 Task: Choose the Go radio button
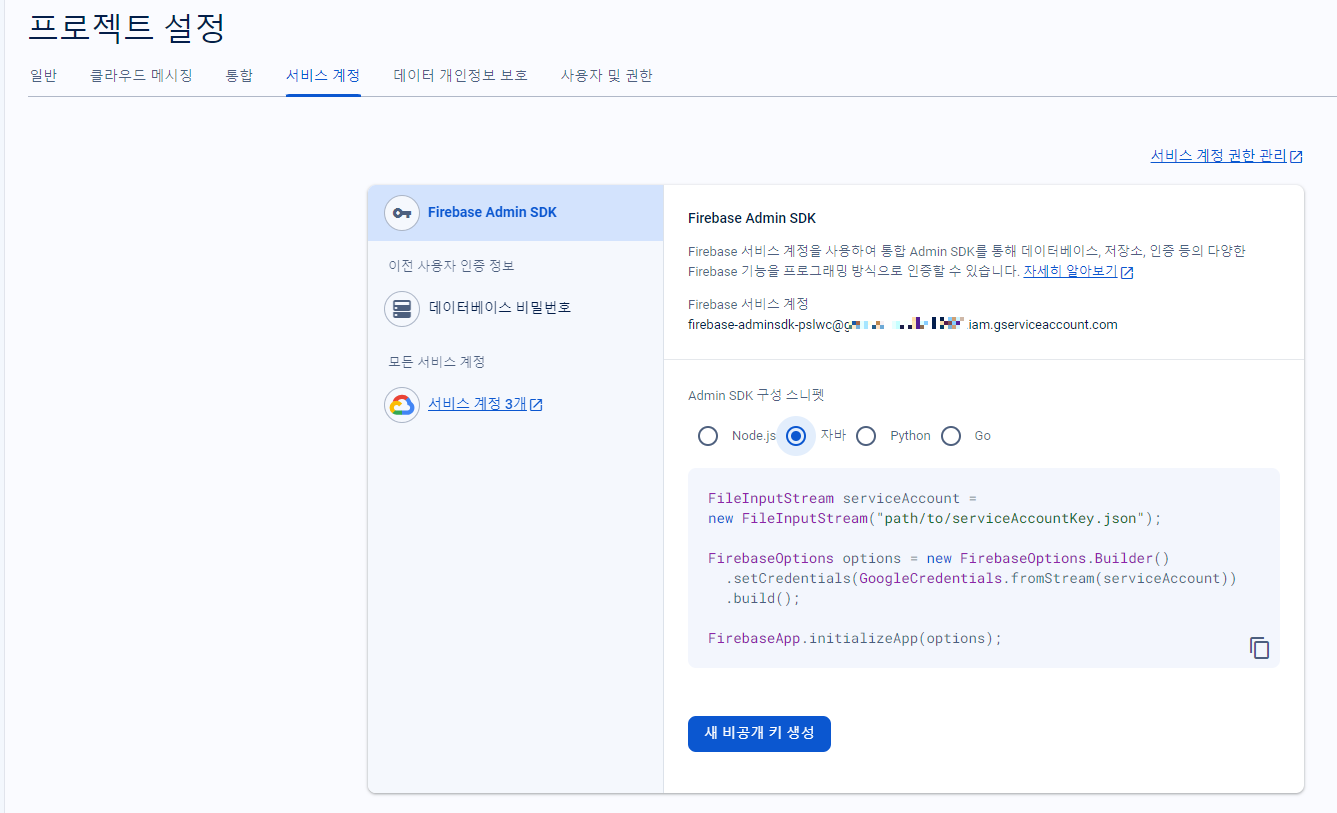point(951,436)
